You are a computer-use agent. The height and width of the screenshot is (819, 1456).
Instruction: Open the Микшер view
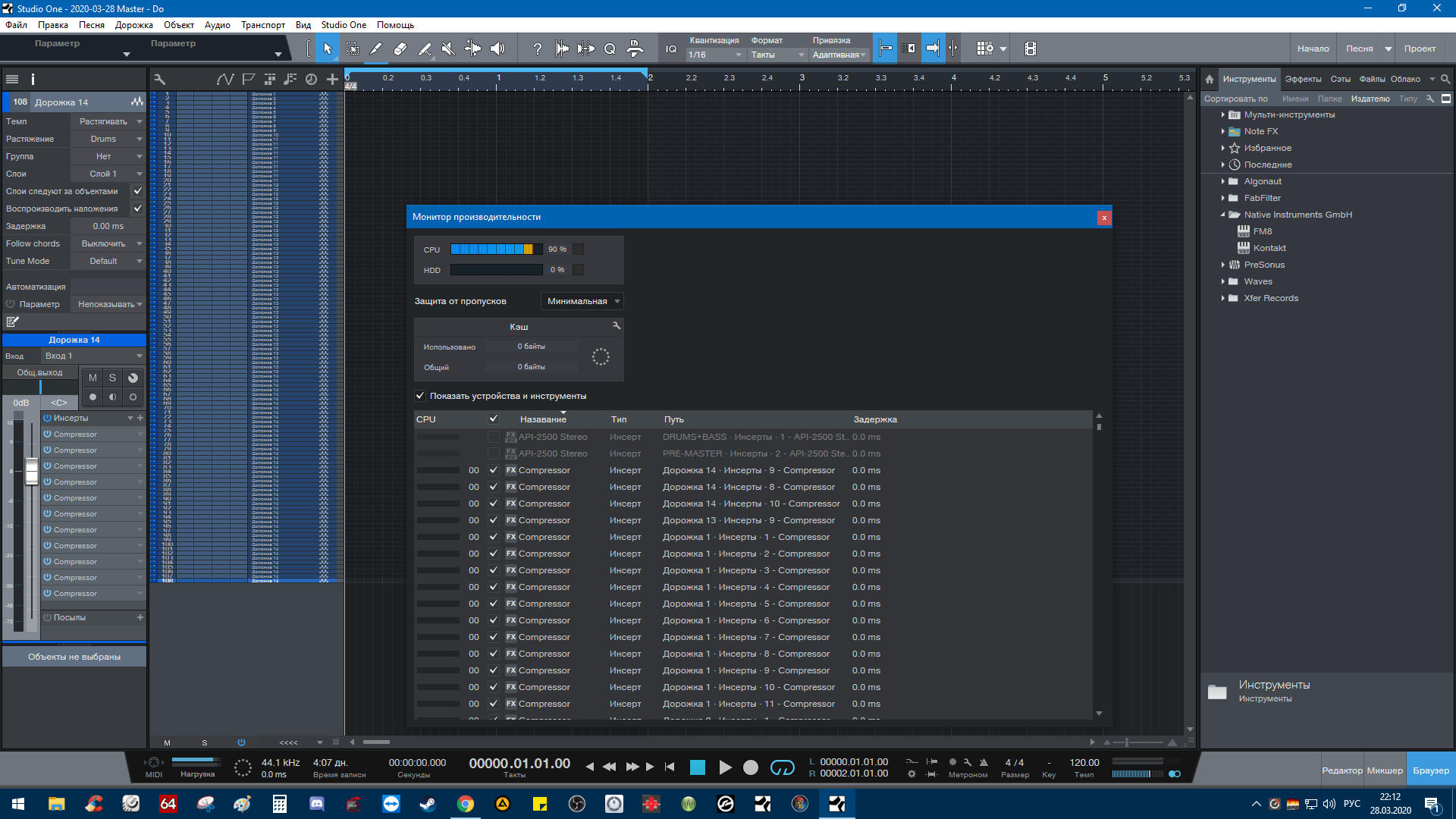tap(1385, 770)
